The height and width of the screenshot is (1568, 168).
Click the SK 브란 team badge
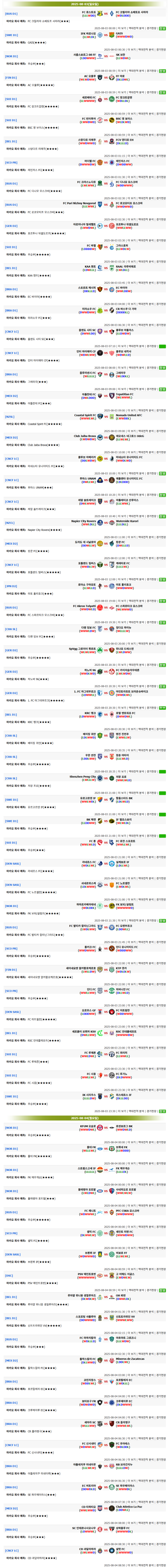(112, 56)
